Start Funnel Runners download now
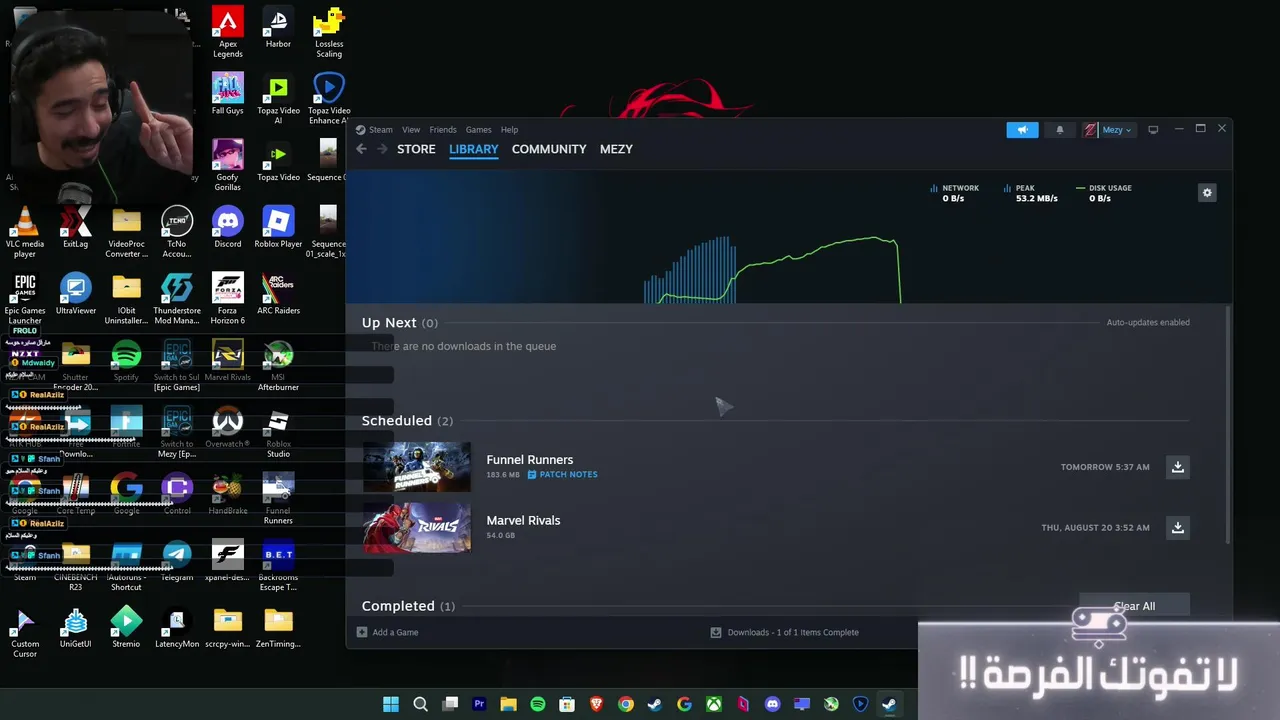Image resolution: width=1280 pixels, height=720 pixels. coord(1178,467)
